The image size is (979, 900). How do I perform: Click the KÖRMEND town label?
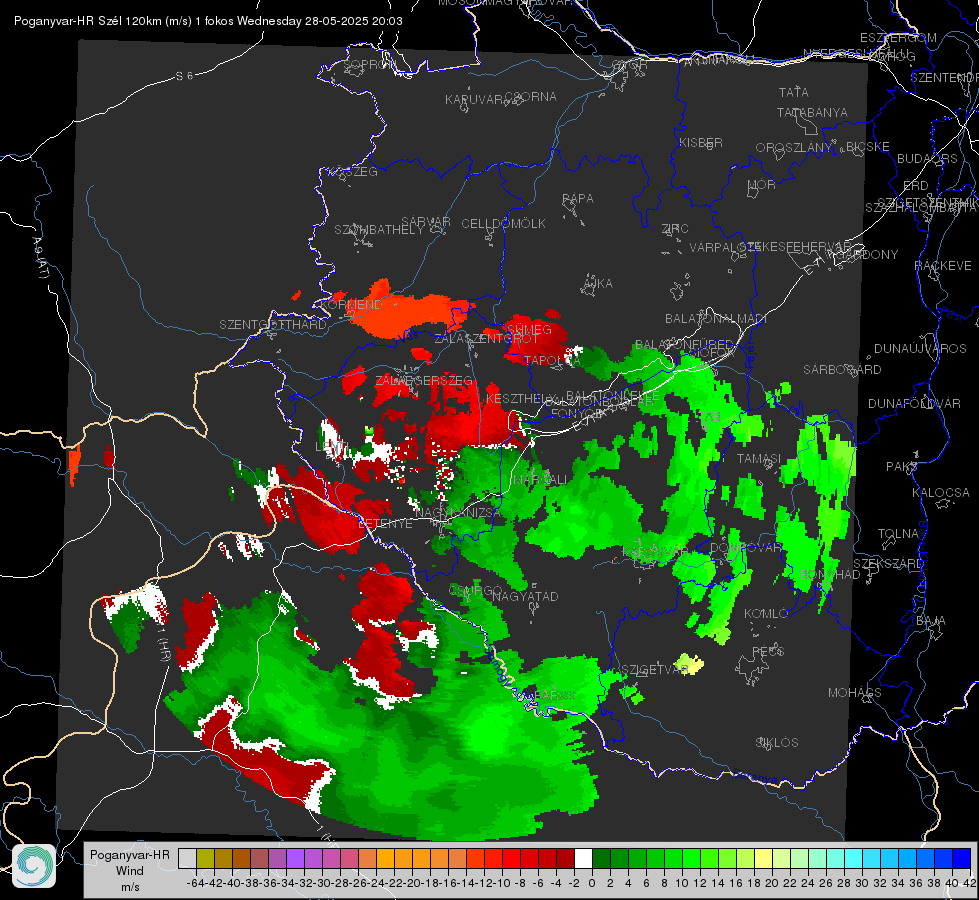[x=351, y=305]
